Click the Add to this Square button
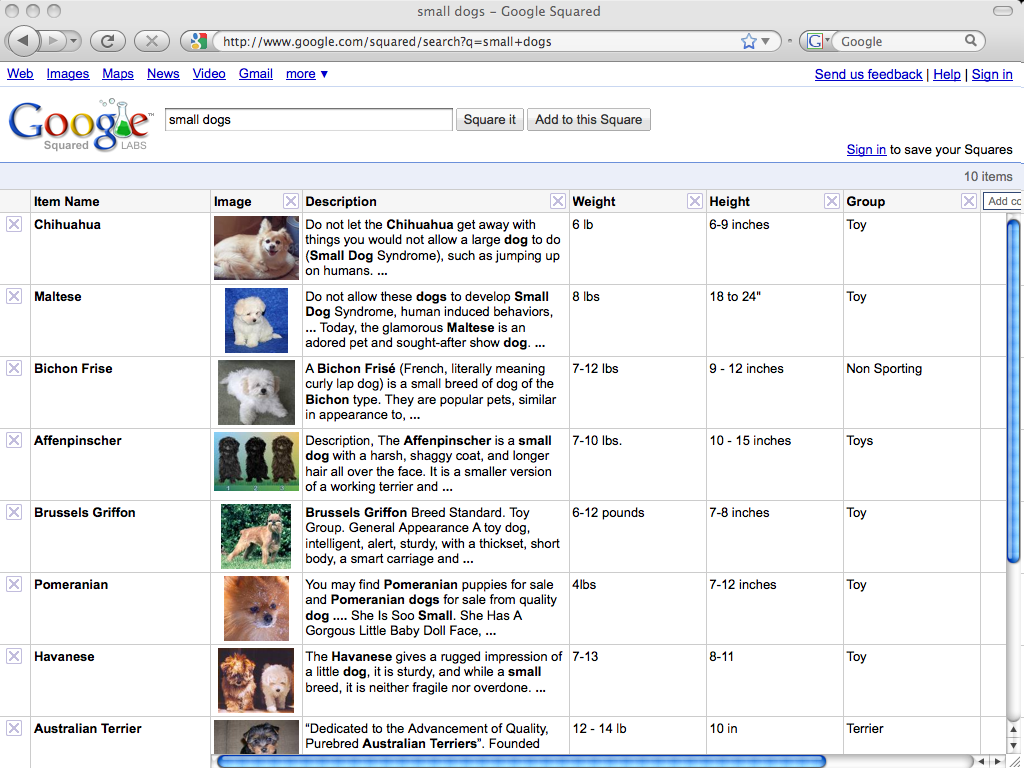This screenshot has width=1024, height=768. tap(588, 119)
